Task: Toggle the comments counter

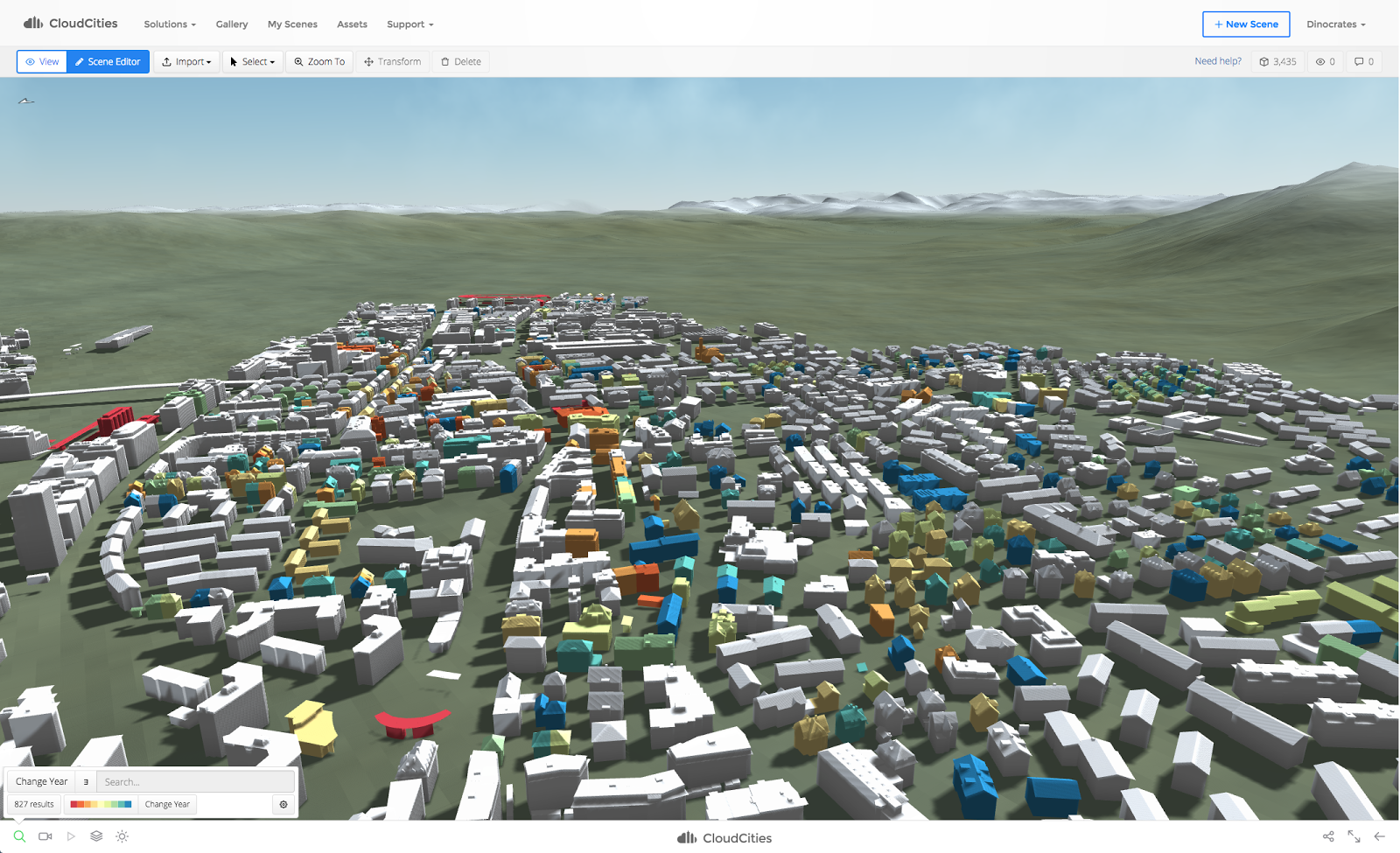Action: coord(1363,61)
